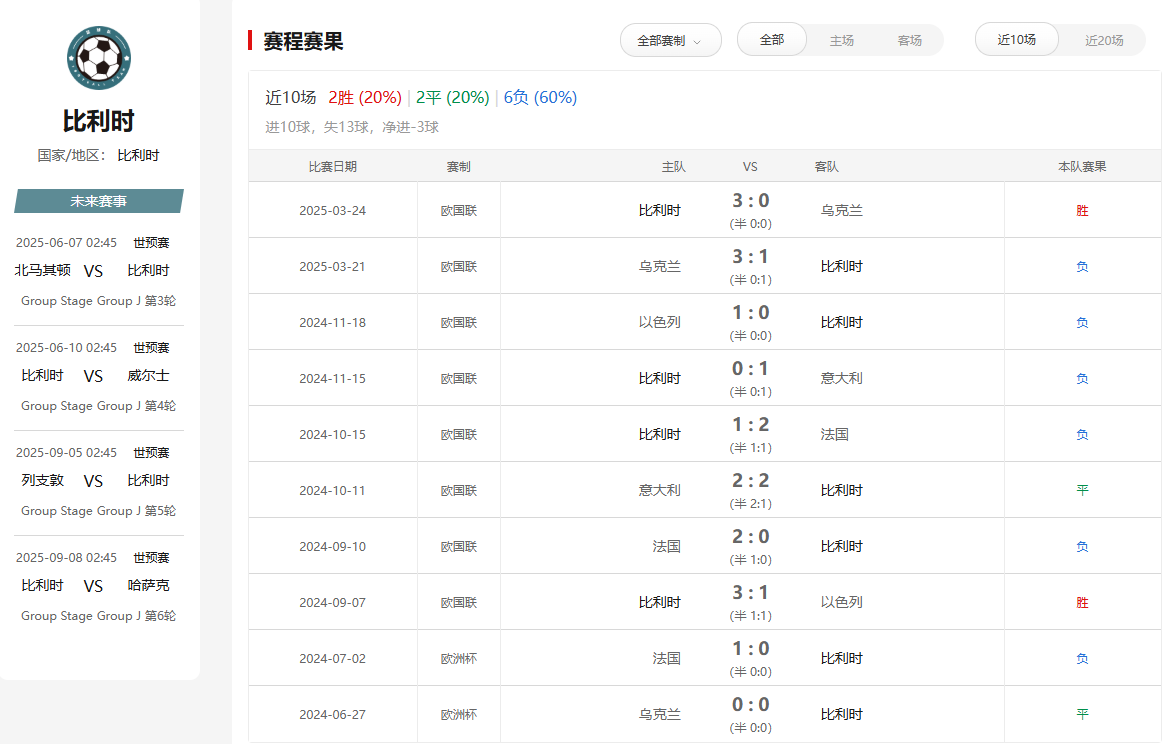
Task: Open the 全部赛制 competition dropdown
Action: point(670,41)
